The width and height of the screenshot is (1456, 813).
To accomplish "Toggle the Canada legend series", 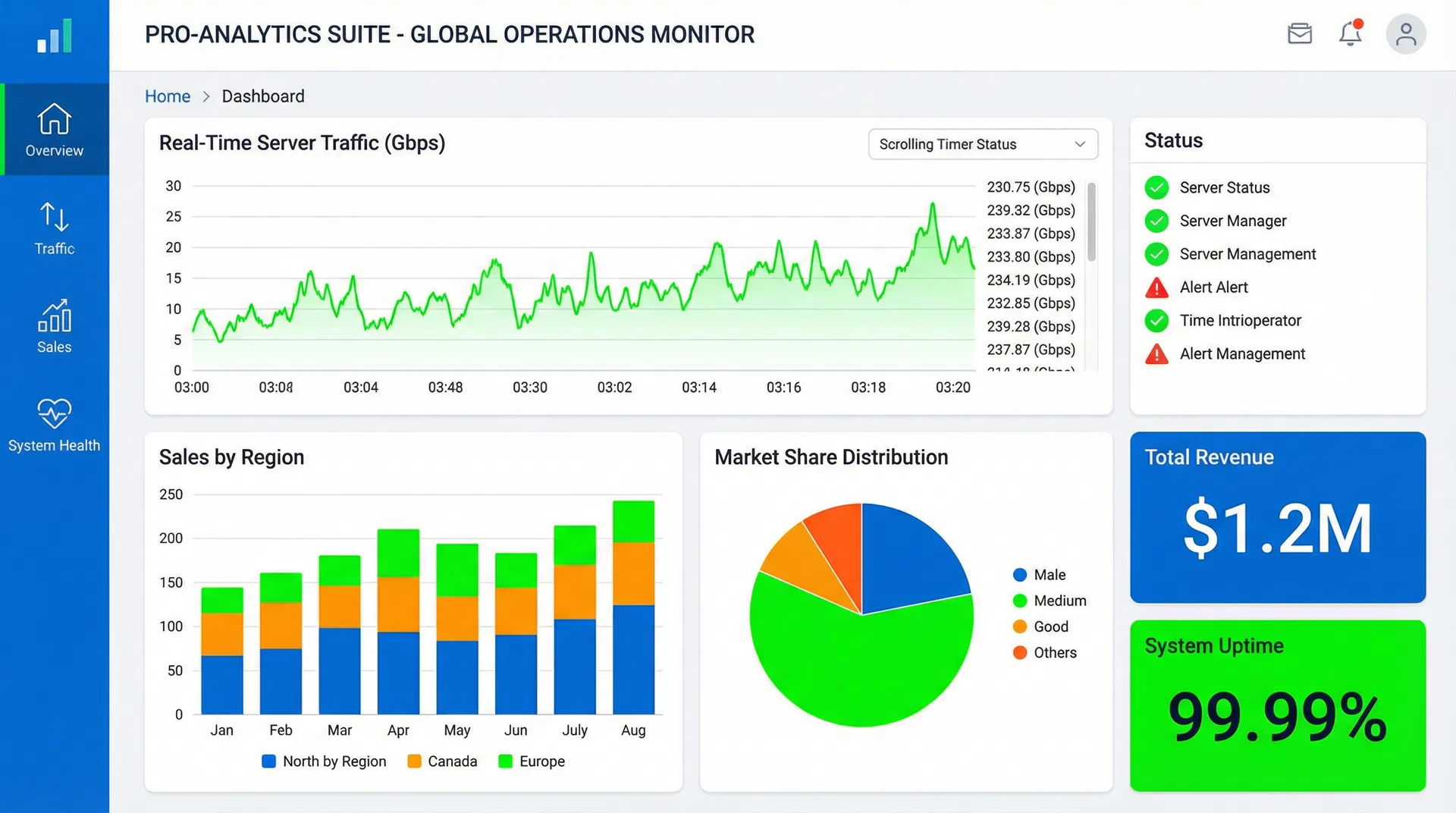I will (x=442, y=761).
